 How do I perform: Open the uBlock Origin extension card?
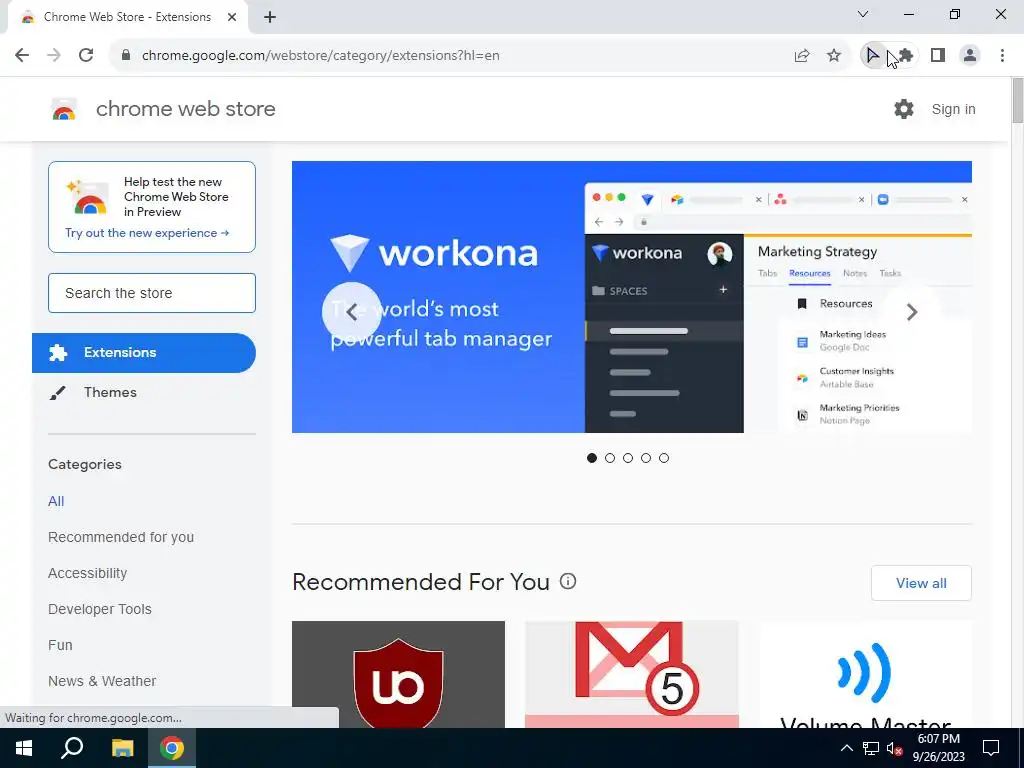(398, 675)
